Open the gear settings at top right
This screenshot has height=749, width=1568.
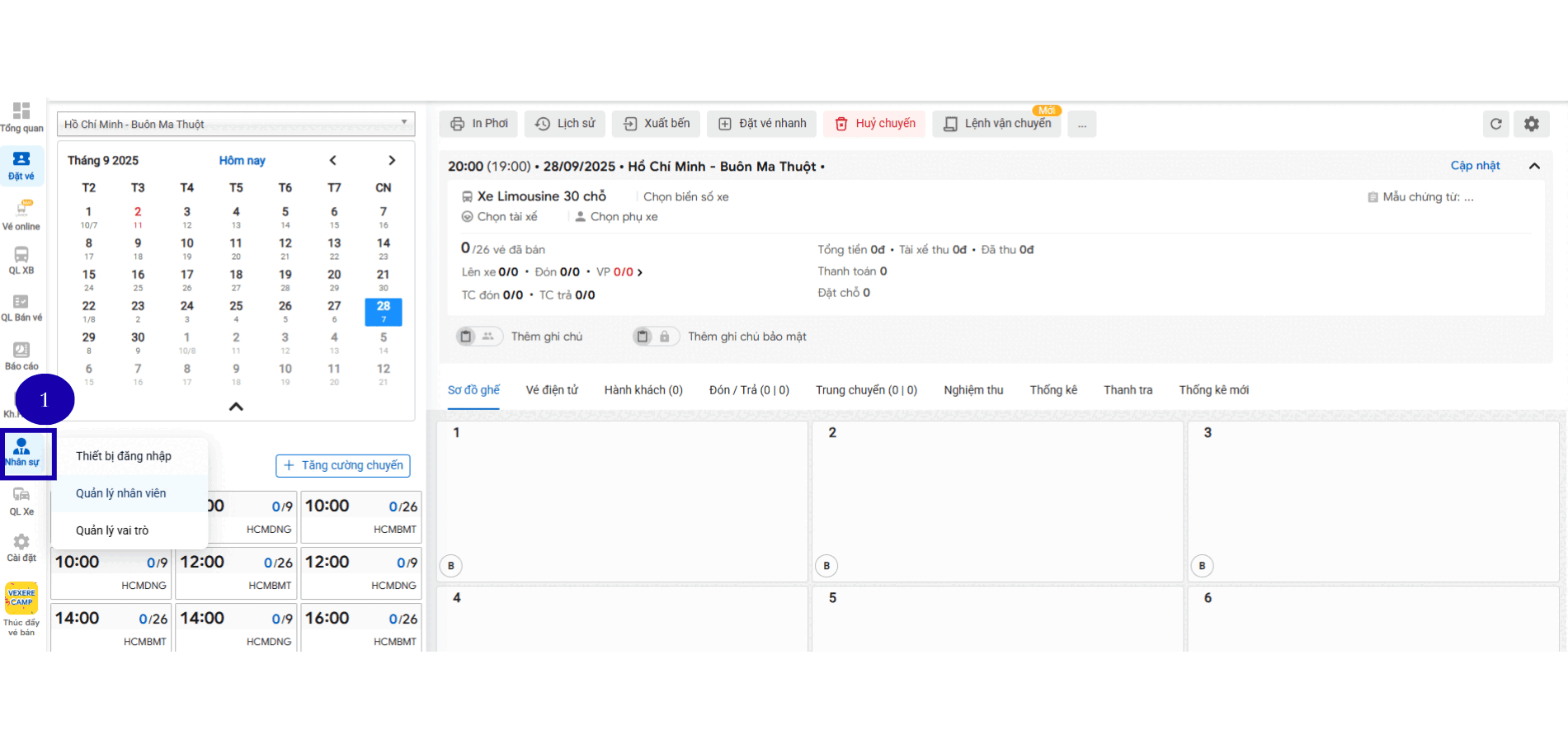click(1531, 124)
